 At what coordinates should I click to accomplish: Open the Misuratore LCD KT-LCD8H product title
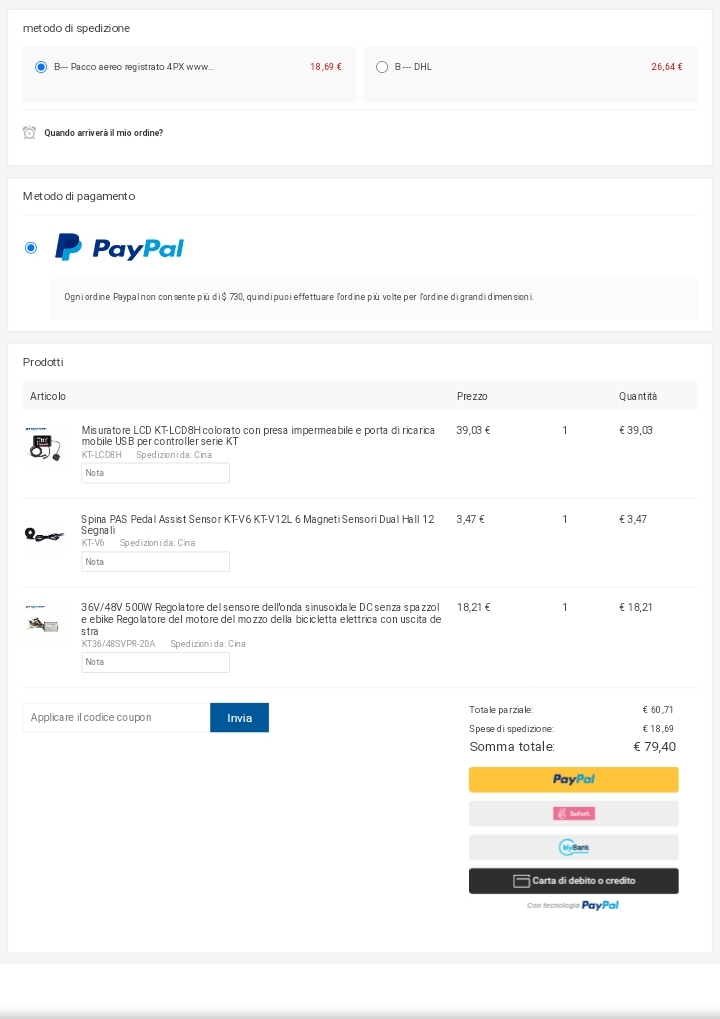(x=258, y=435)
